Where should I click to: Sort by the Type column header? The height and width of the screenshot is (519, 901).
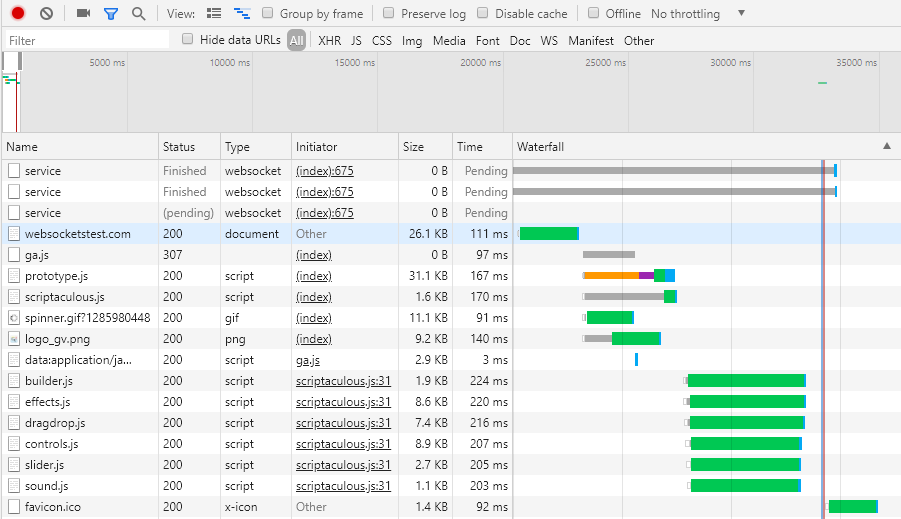pyautogui.click(x=256, y=147)
